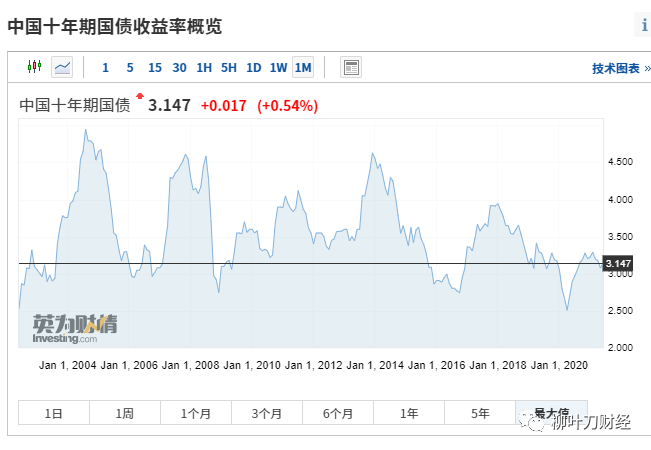The width and height of the screenshot is (651, 450).
Task: Show the 1个月 range
Action: pyautogui.click(x=196, y=413)
